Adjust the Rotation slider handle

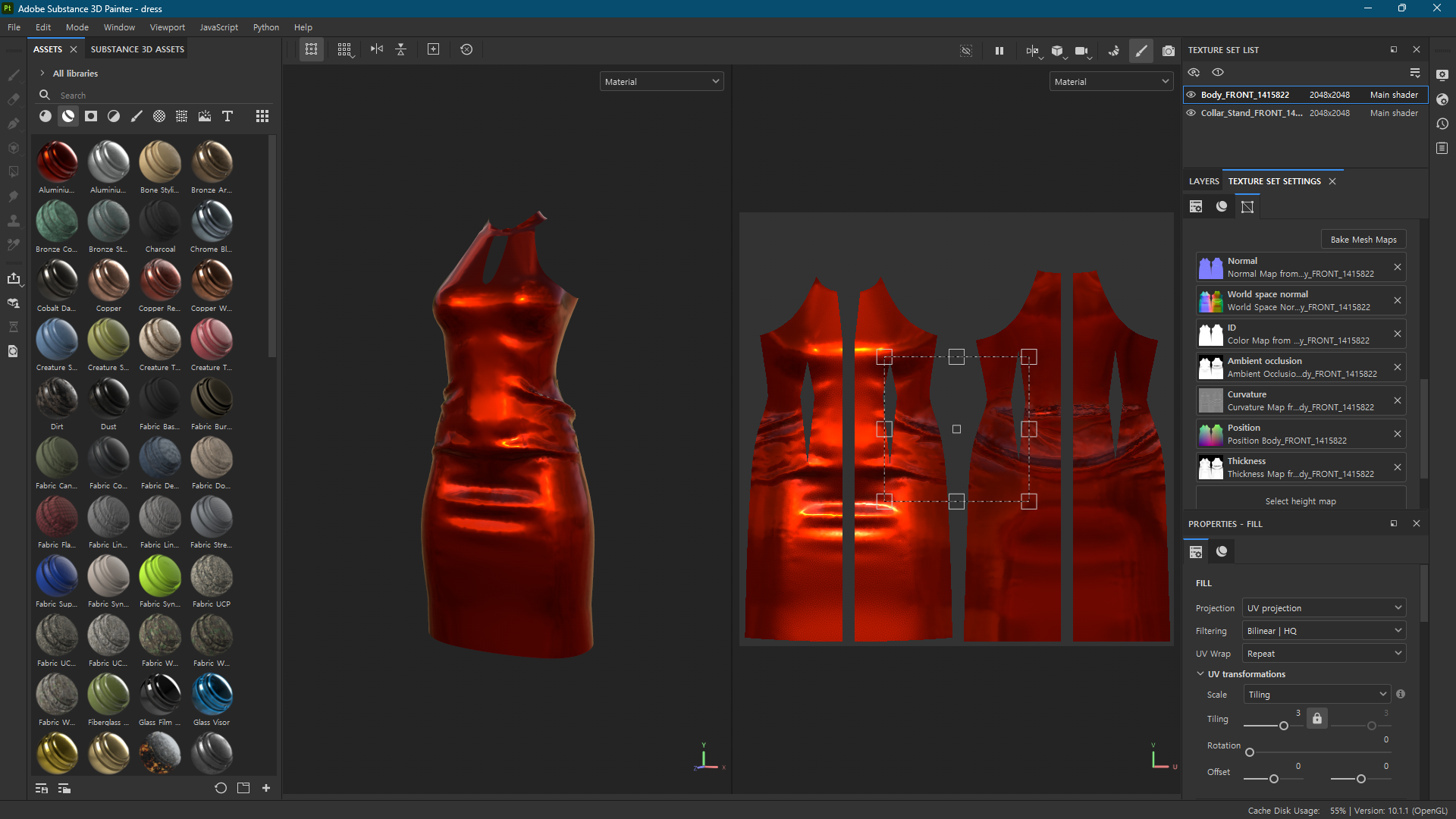[x=1250, y=752]
